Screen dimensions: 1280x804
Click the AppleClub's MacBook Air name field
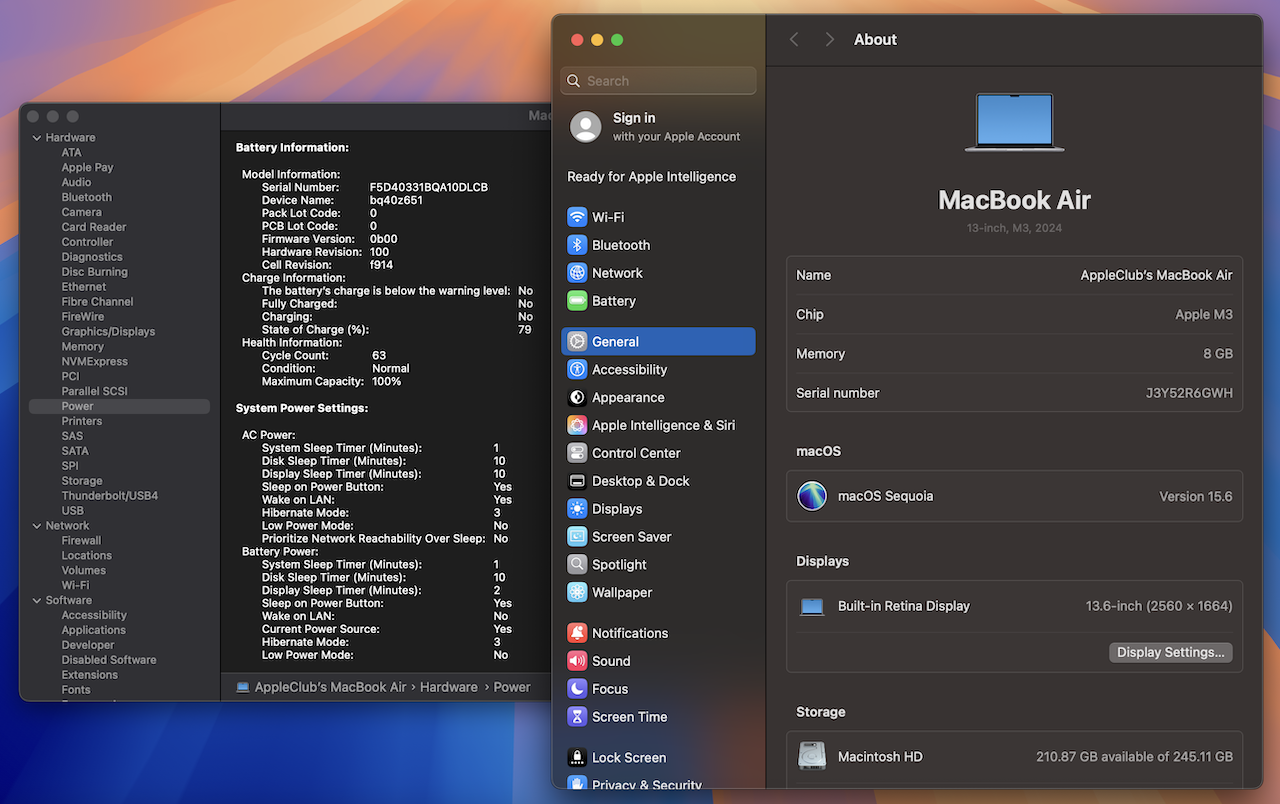click(x=1156, y=275)
